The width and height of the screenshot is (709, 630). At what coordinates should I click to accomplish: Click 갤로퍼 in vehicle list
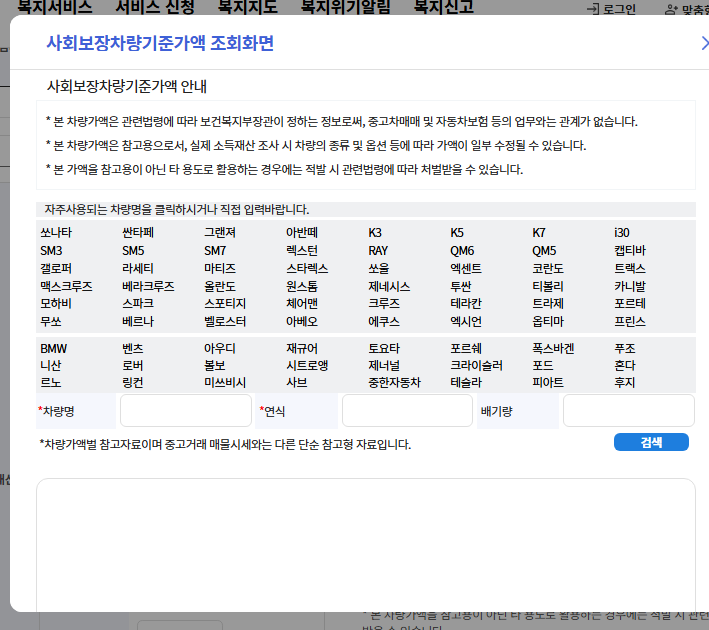[x=56, y=268]
